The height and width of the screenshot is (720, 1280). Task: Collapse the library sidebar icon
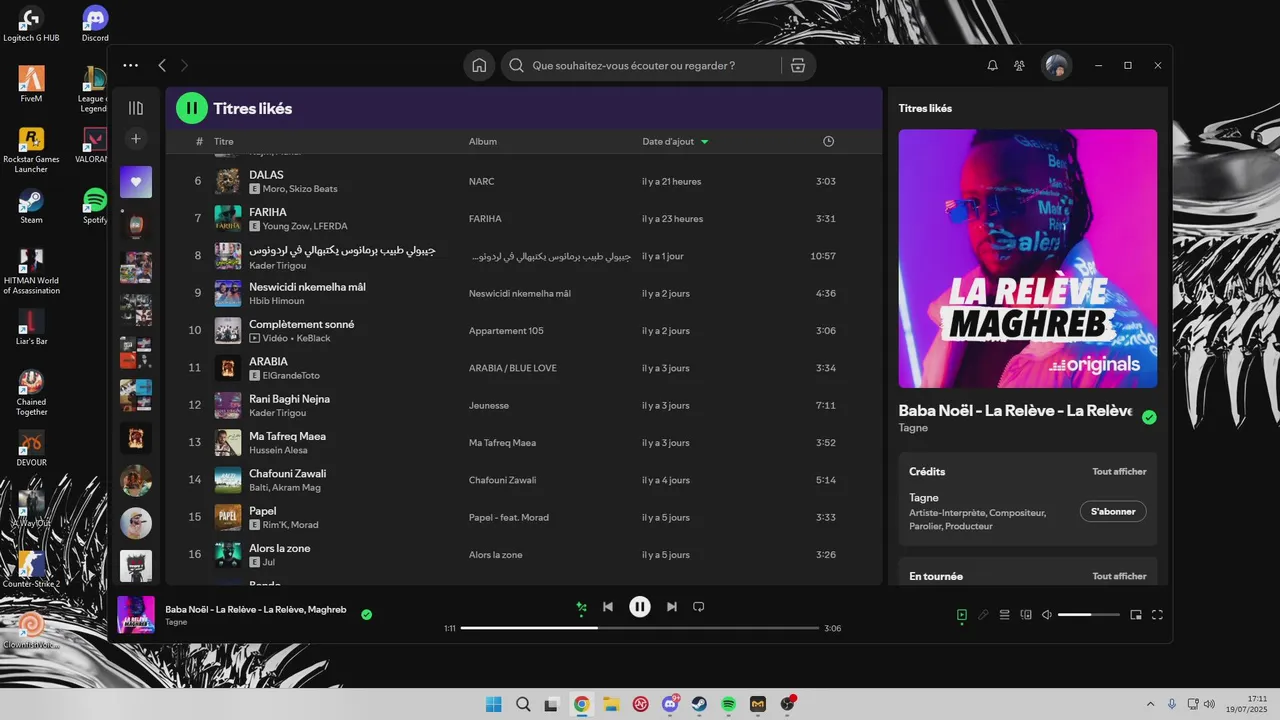[136, 108]
